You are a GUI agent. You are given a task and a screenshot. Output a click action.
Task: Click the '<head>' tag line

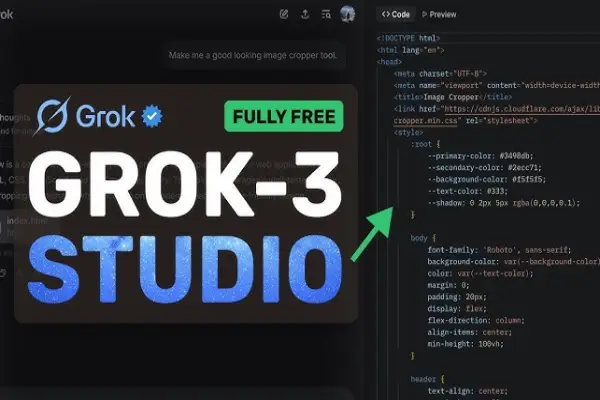tap(389, 62)
